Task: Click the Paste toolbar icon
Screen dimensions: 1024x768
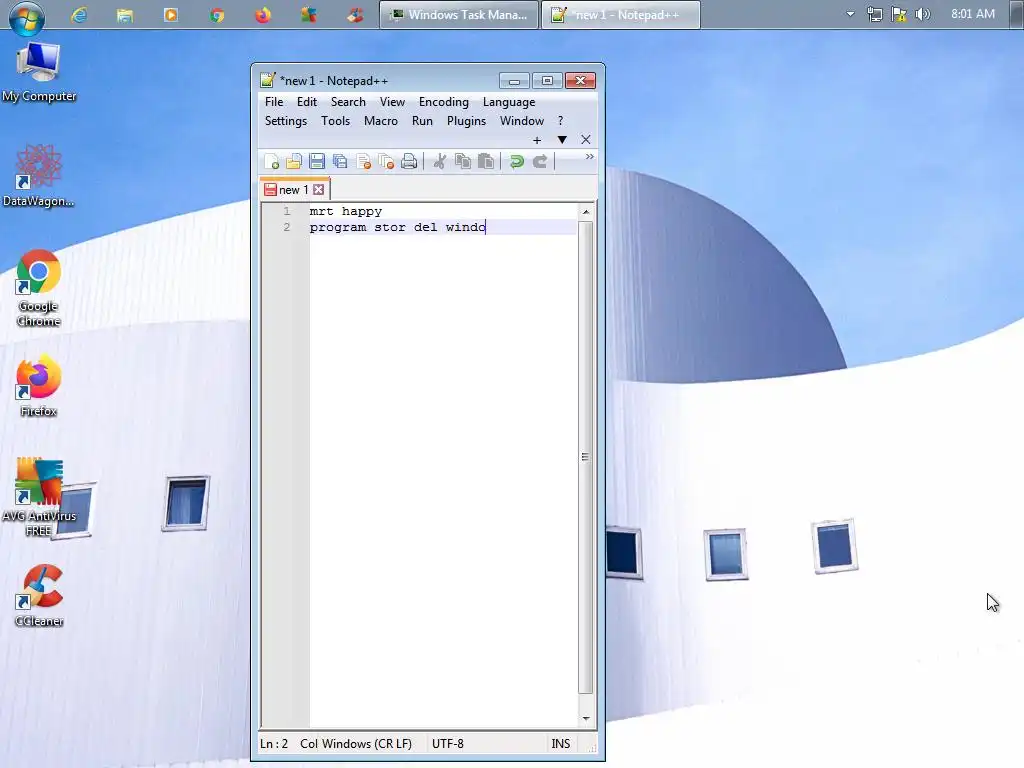Action: point(485,161)
